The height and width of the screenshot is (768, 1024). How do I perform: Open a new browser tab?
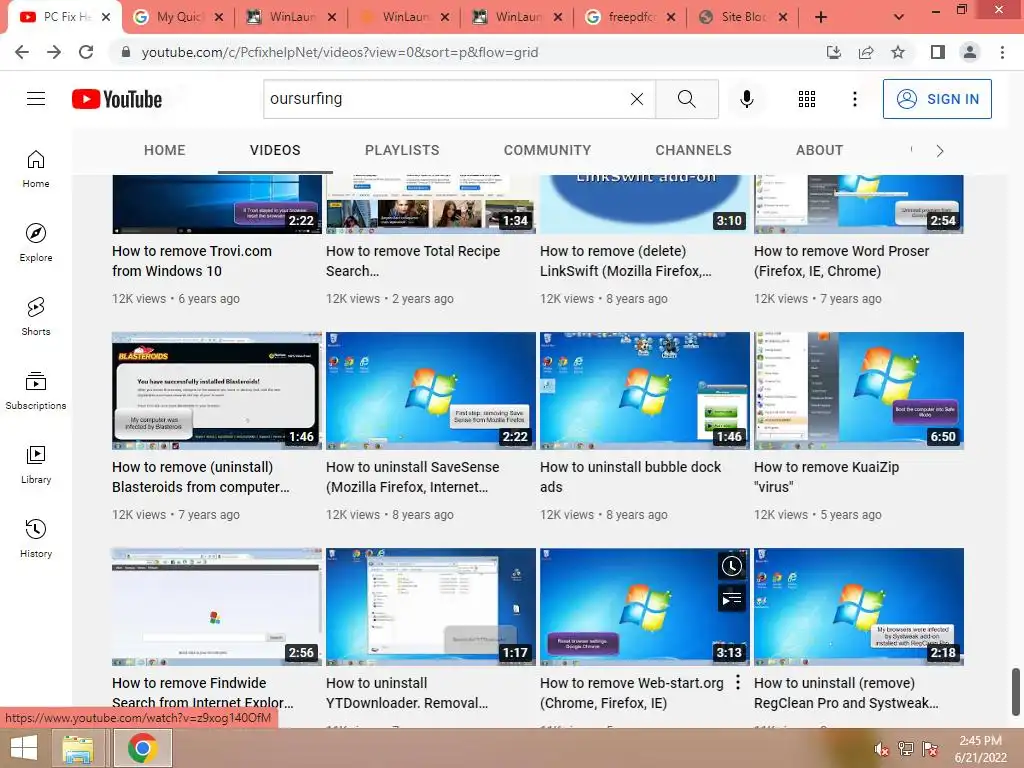click(x=821, y=17)
